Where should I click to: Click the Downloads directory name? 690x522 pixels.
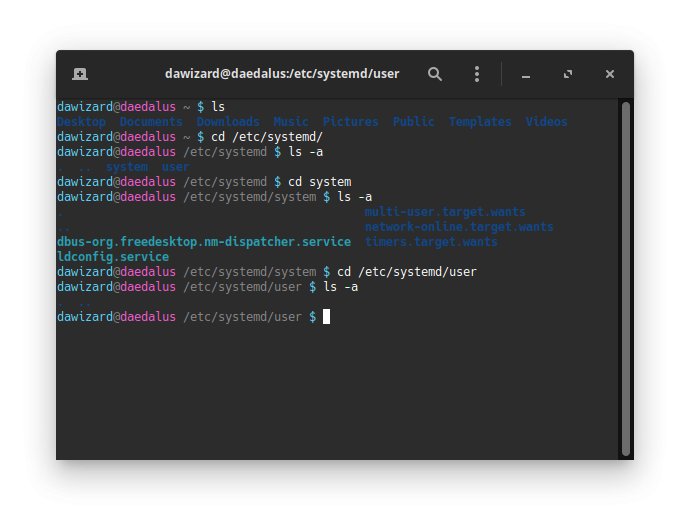coord(228,122)
